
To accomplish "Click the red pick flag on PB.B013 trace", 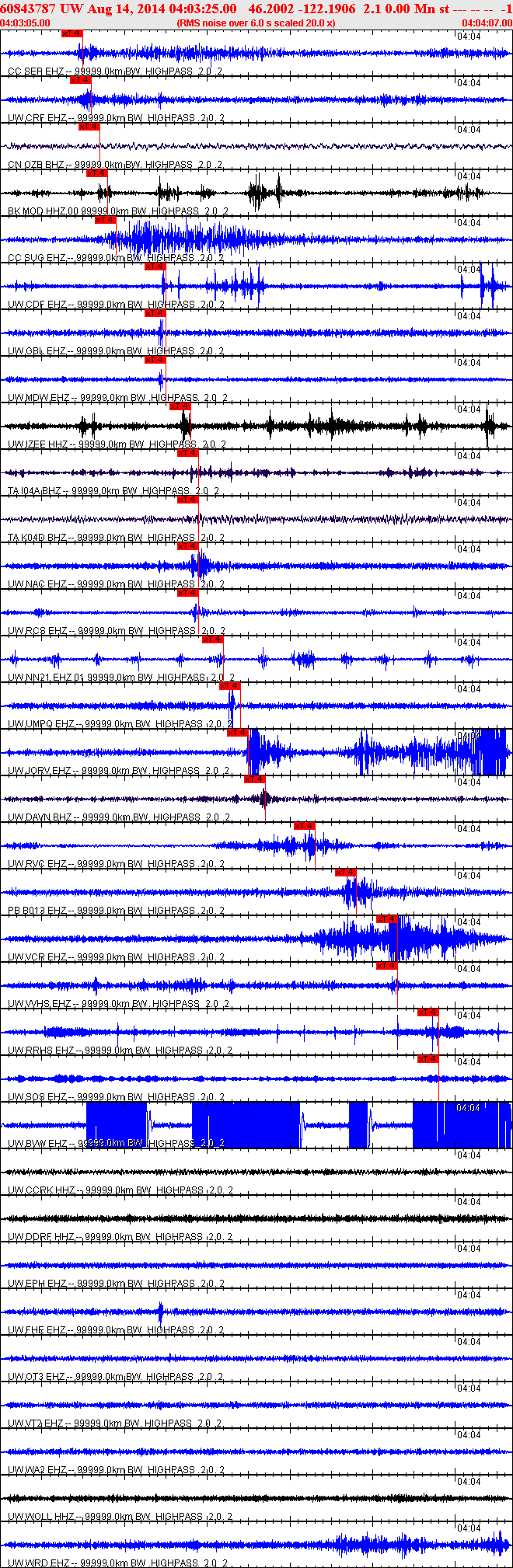I will pyautogui.click(x=346, y=873).
